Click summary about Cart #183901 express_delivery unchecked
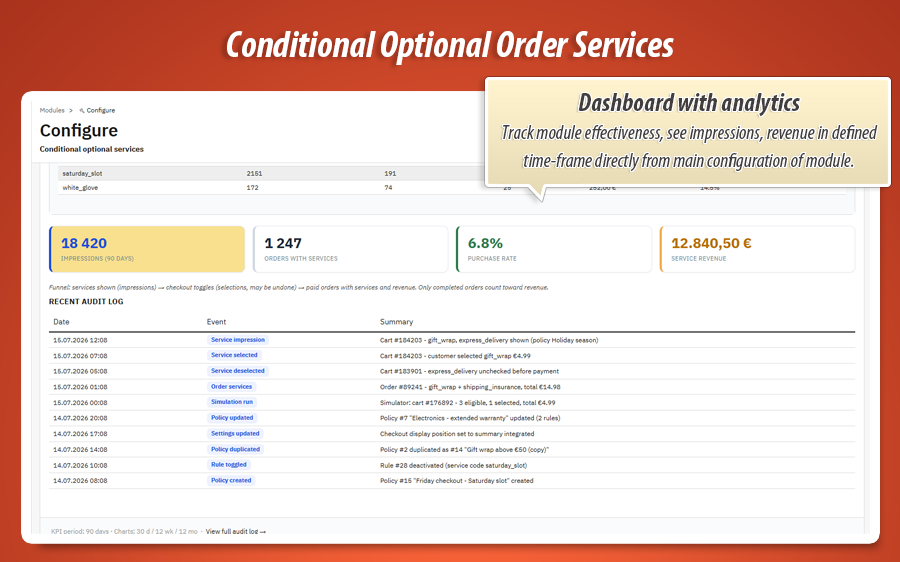The width and height of the screenshot is (900, 562). tap(469, 371)
